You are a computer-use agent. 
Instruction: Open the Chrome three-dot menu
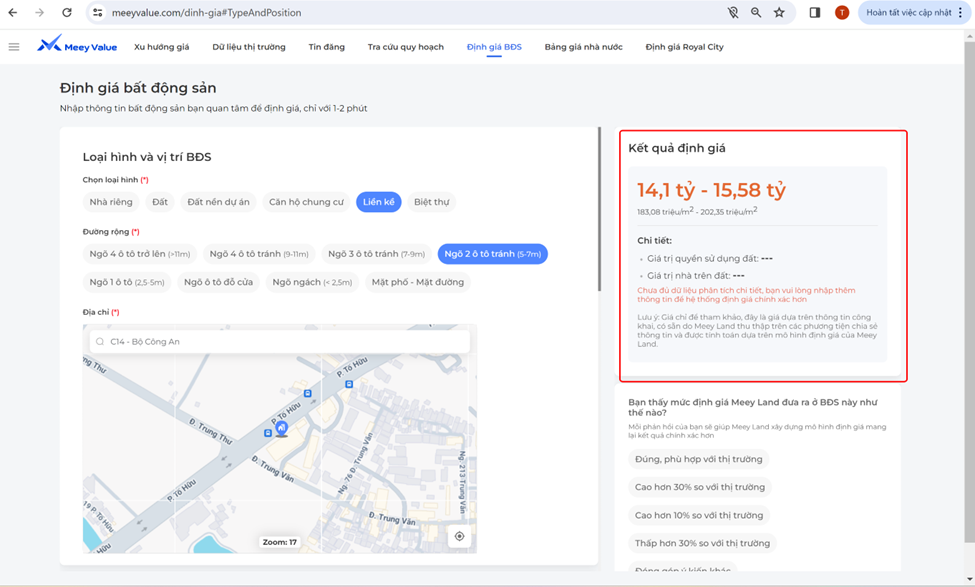pos(960,13)
